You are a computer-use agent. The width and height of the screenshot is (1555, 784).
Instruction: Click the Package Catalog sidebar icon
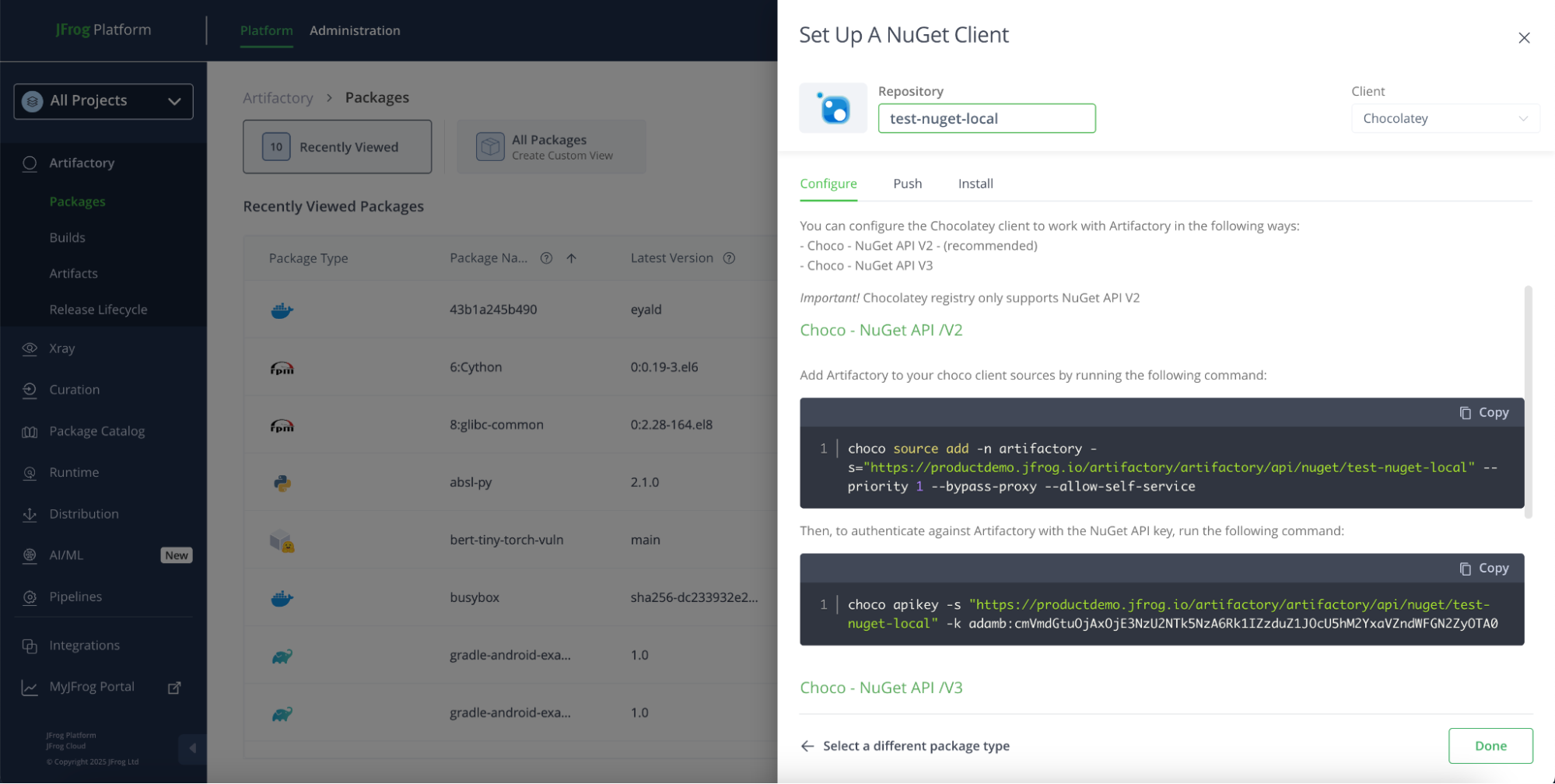(29, 431)
